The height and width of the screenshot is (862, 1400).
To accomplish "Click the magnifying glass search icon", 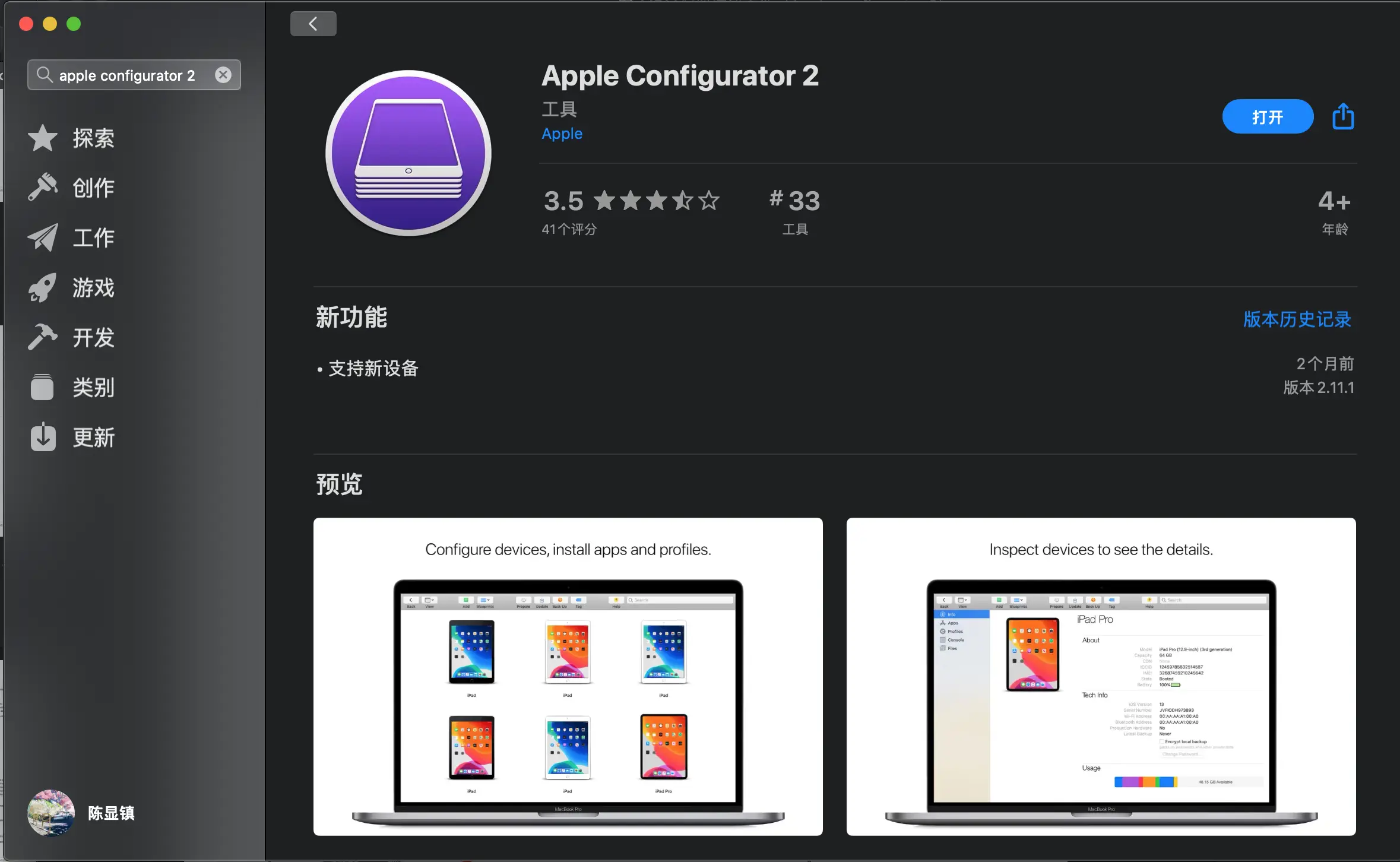I will coord(44,75).
